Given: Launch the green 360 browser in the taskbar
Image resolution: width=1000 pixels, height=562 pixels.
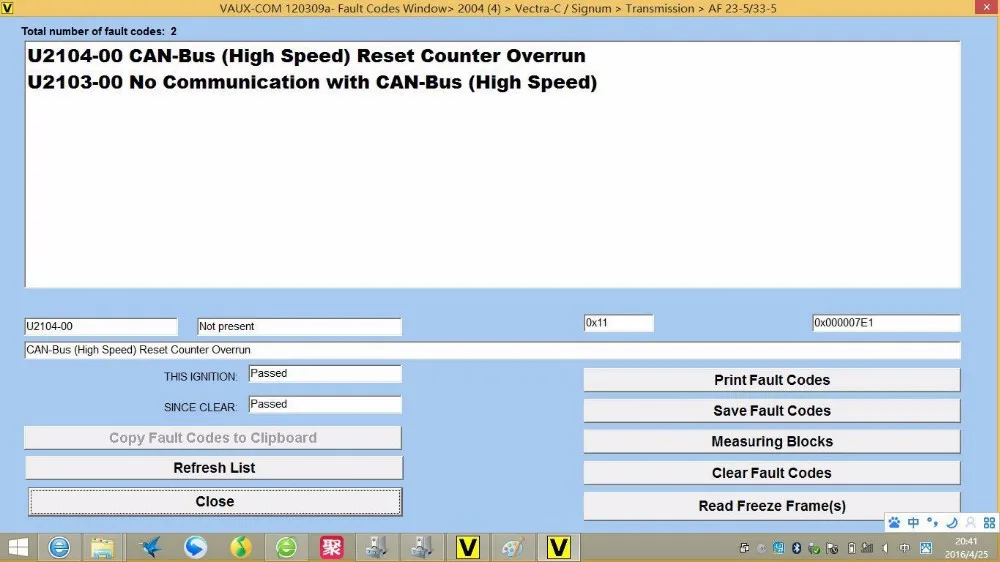Looking at the screenshot, I should [286, 547].
